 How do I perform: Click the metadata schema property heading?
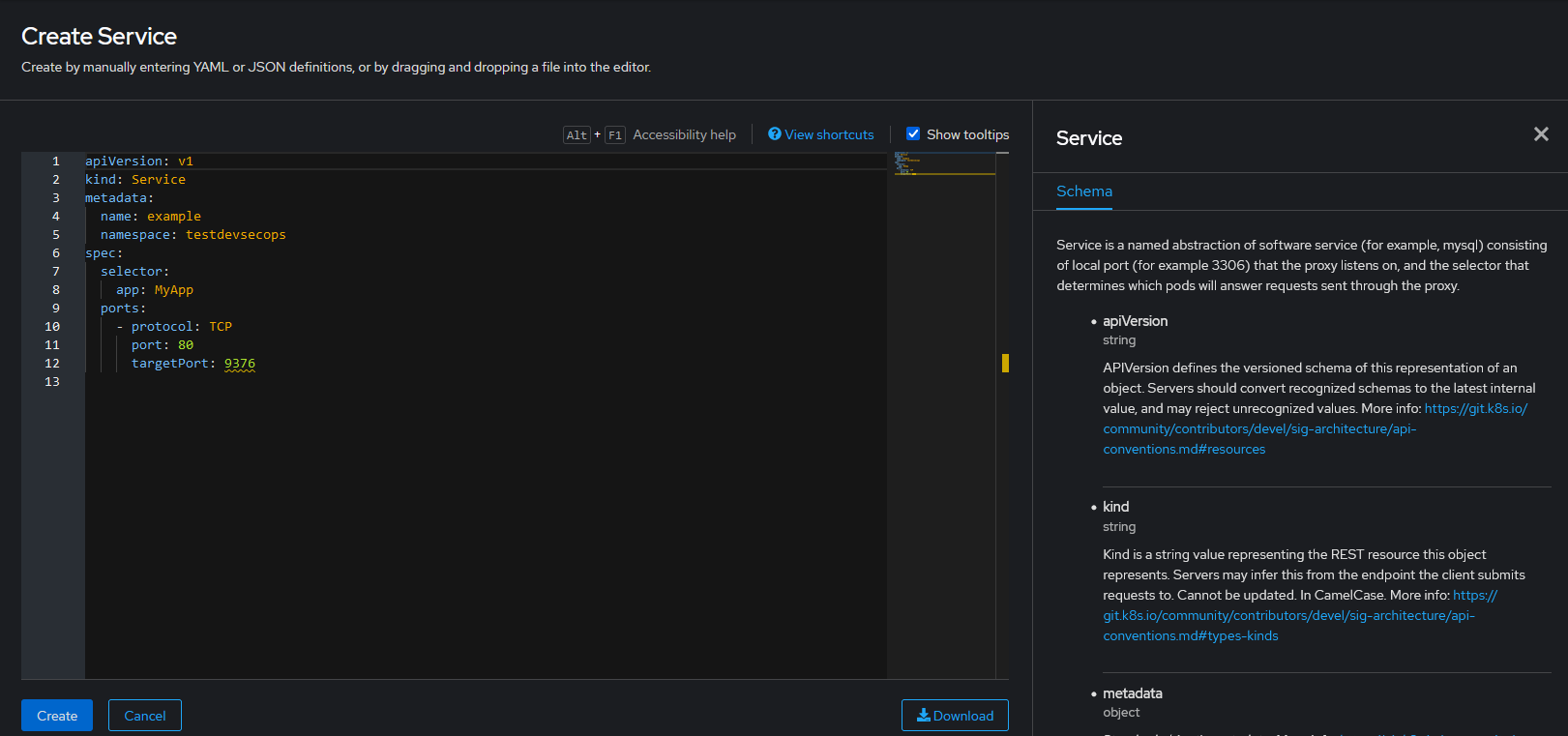tap(1133, 693)
